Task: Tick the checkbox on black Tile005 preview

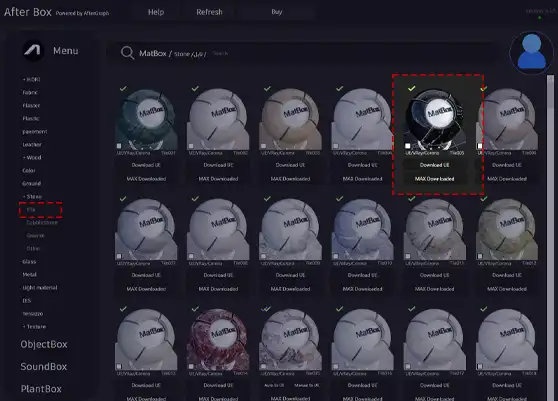Action: click(408, 146)
